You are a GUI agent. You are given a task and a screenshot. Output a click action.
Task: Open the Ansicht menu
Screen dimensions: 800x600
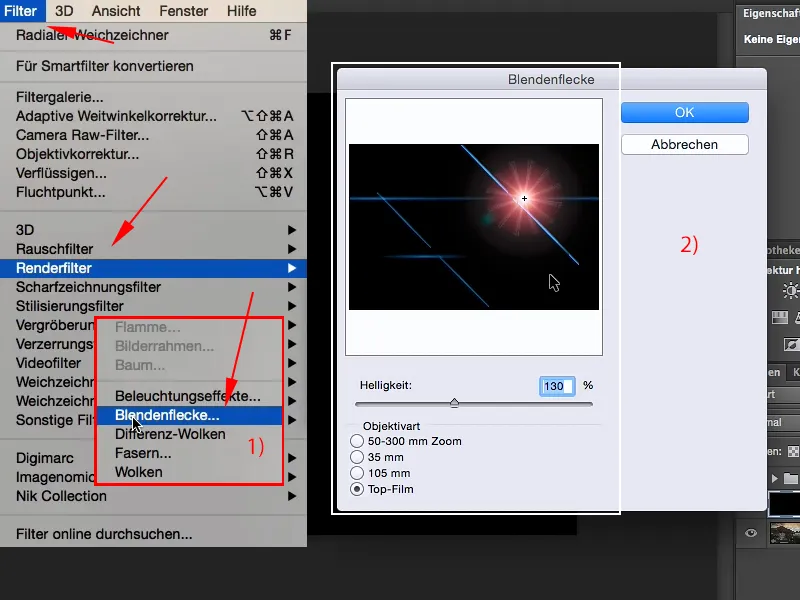tap(116, 11)
